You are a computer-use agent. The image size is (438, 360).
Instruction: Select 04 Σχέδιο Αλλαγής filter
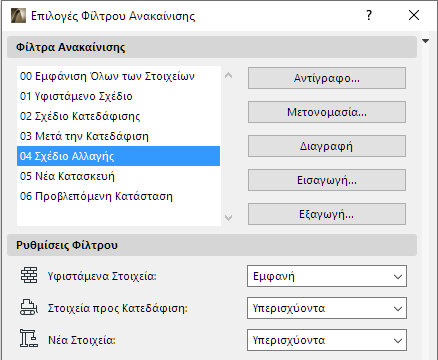point(118,156)
